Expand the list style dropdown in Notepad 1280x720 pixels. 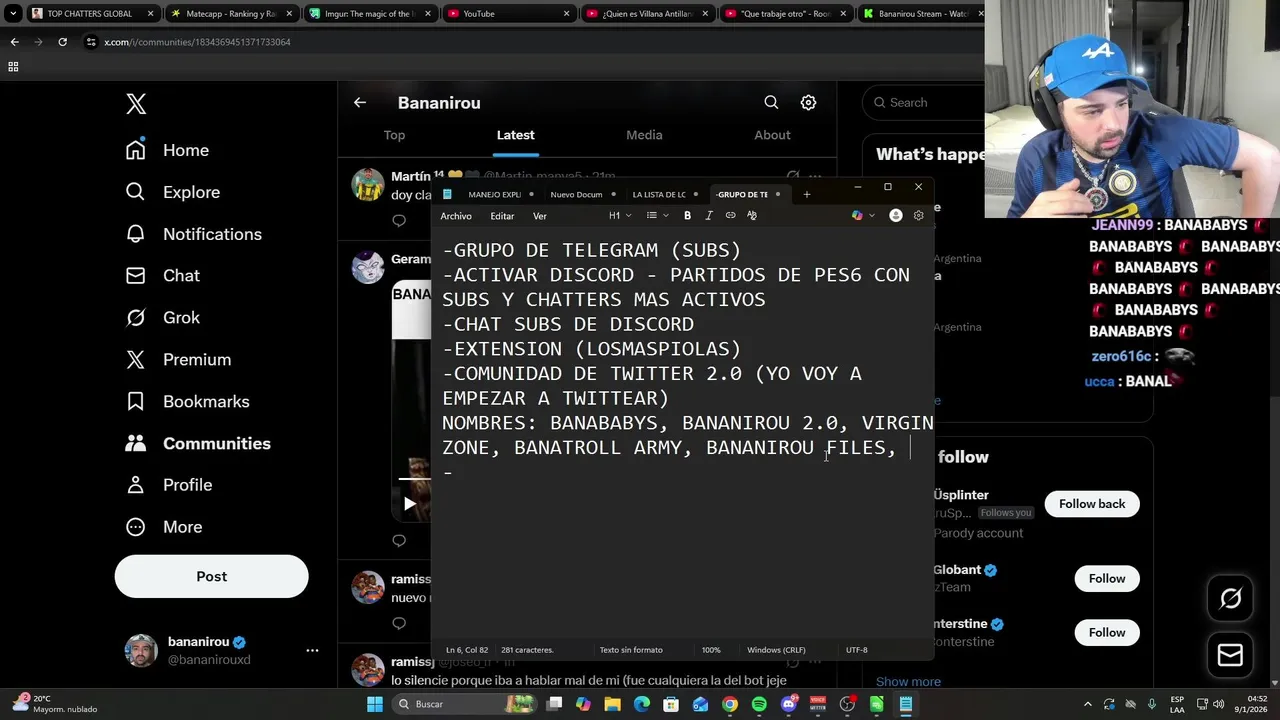click(657, 216)
